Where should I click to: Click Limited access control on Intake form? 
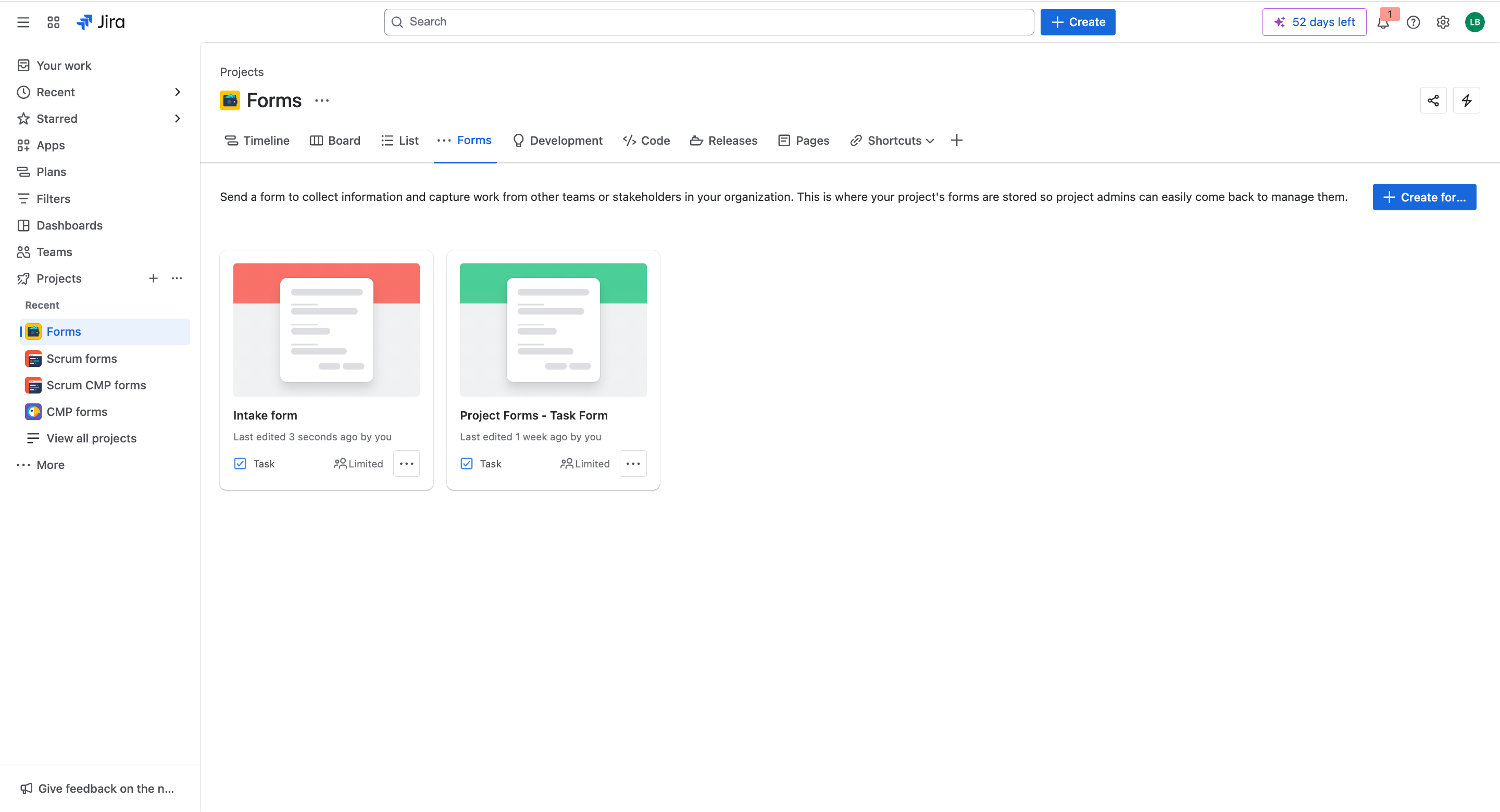[358, 463]
